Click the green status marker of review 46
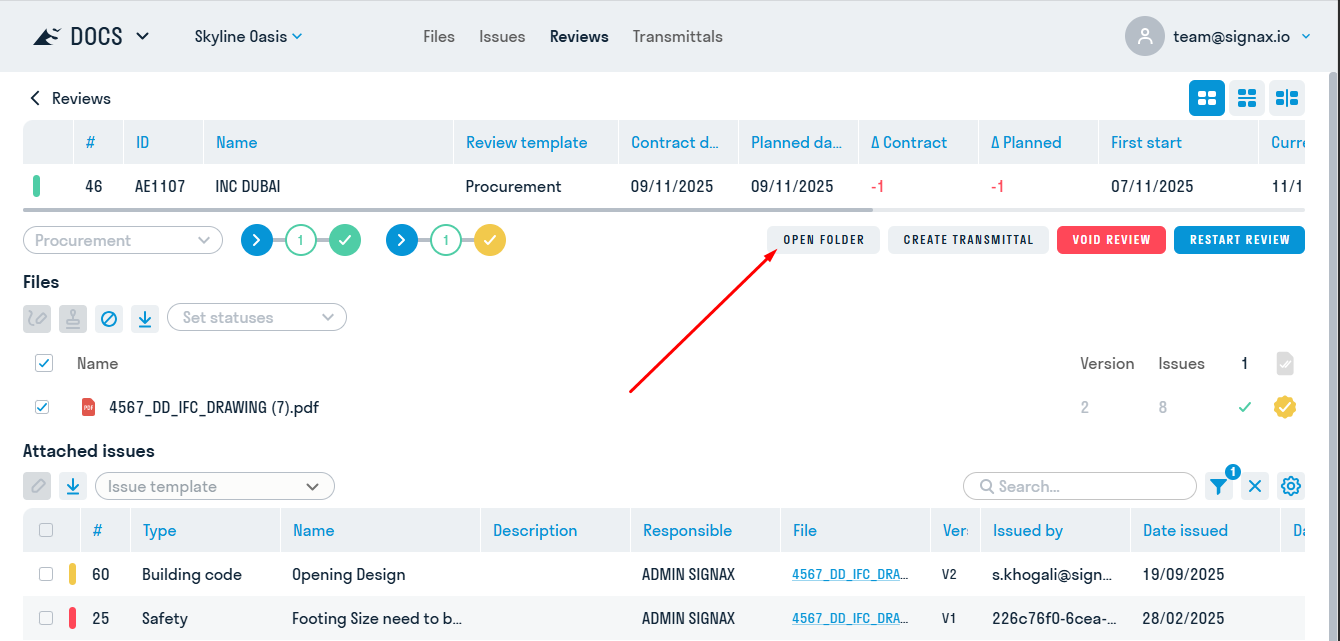1340x641 pixels. [37, 186]
